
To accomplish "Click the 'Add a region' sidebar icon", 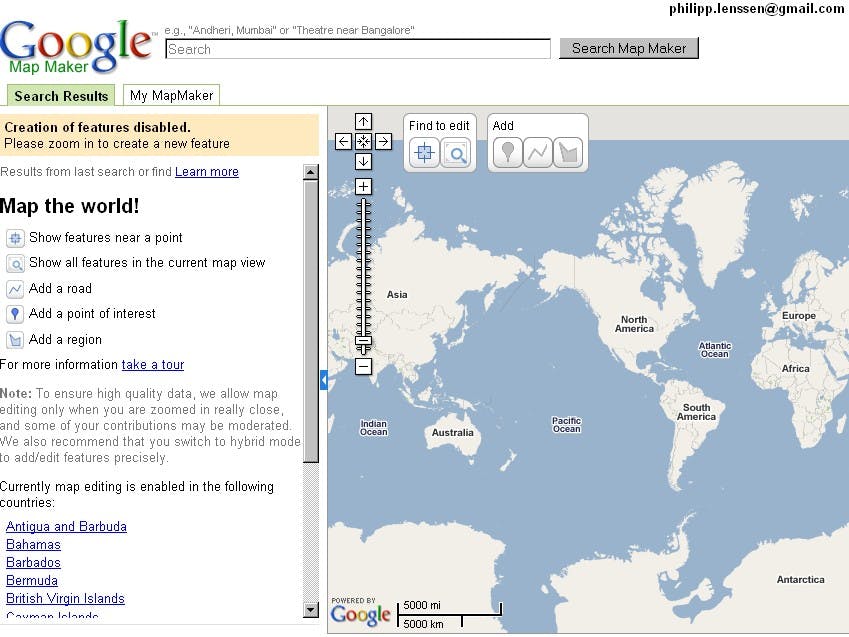I will 15,340.
